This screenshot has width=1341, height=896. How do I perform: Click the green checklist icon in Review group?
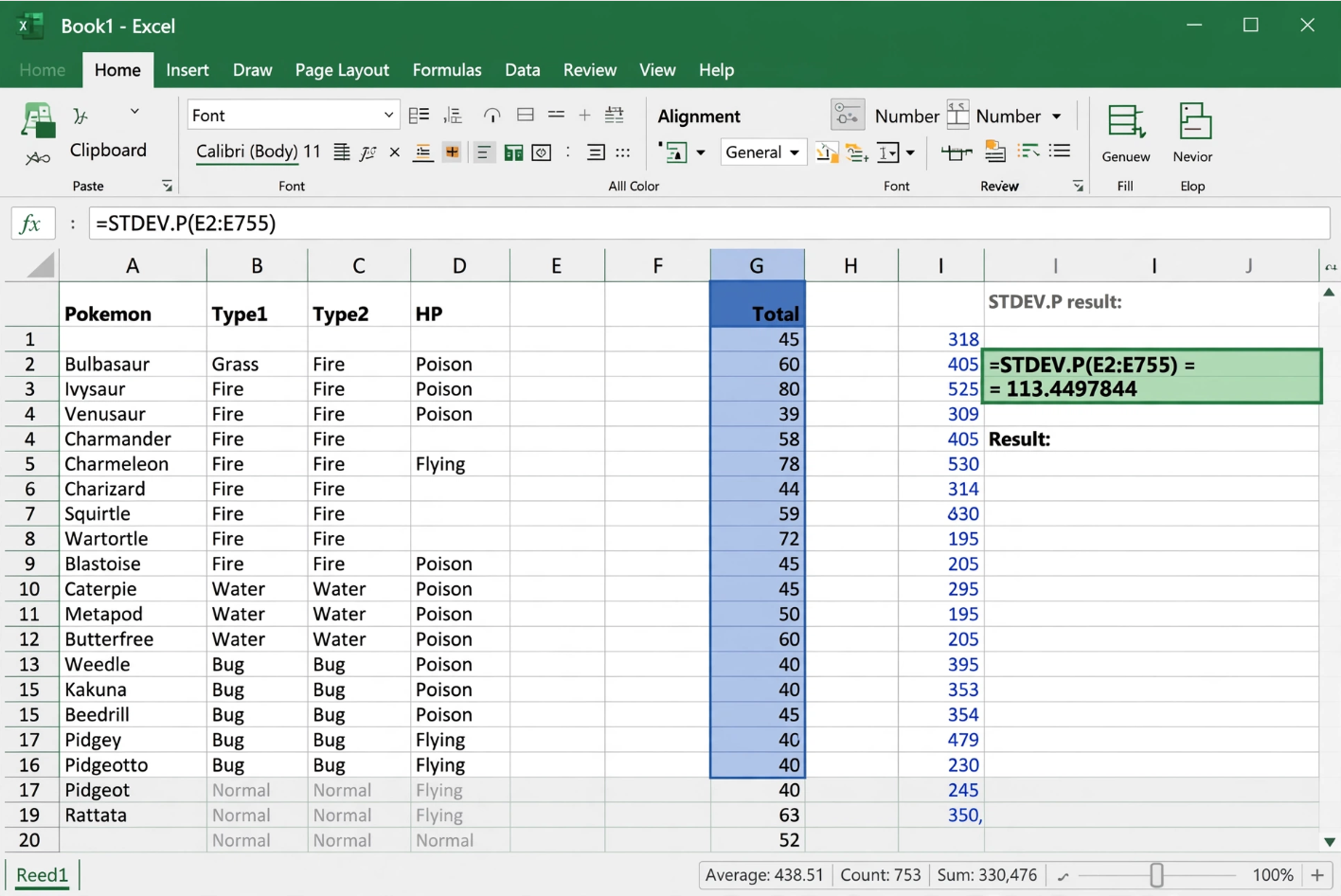(1028, 152)
